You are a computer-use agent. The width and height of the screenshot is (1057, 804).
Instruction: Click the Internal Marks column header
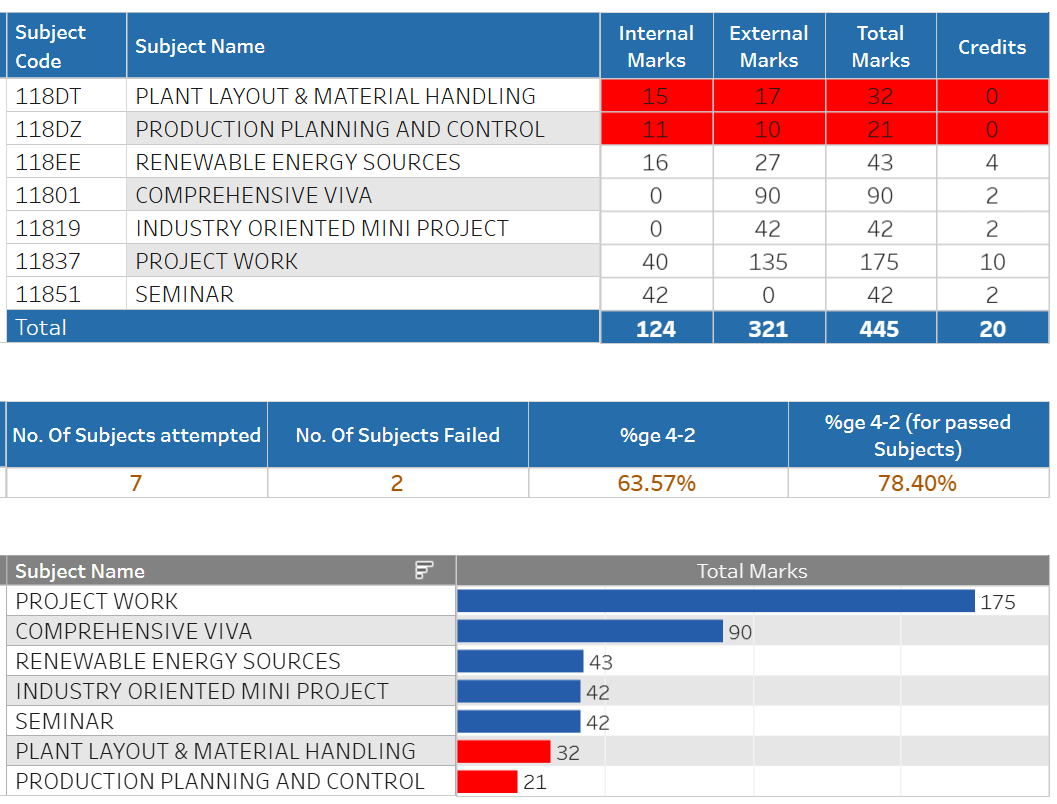656,46
